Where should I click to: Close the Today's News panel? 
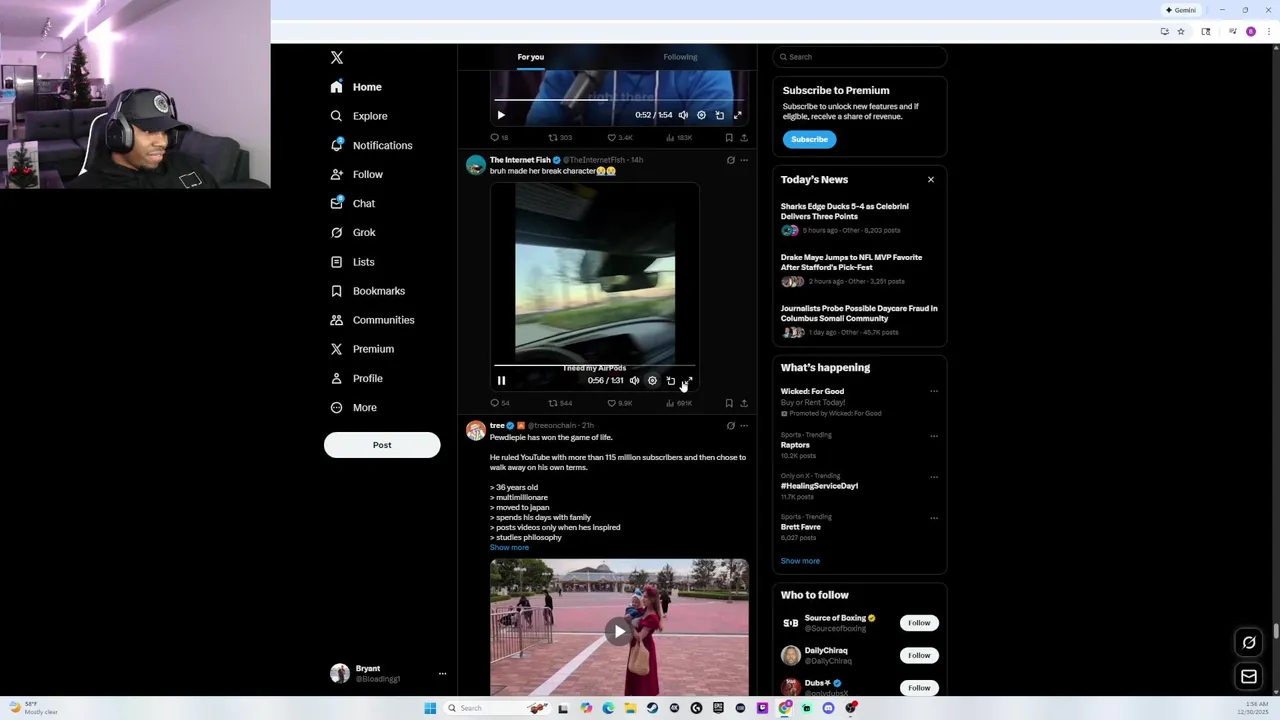click(931, 180)
